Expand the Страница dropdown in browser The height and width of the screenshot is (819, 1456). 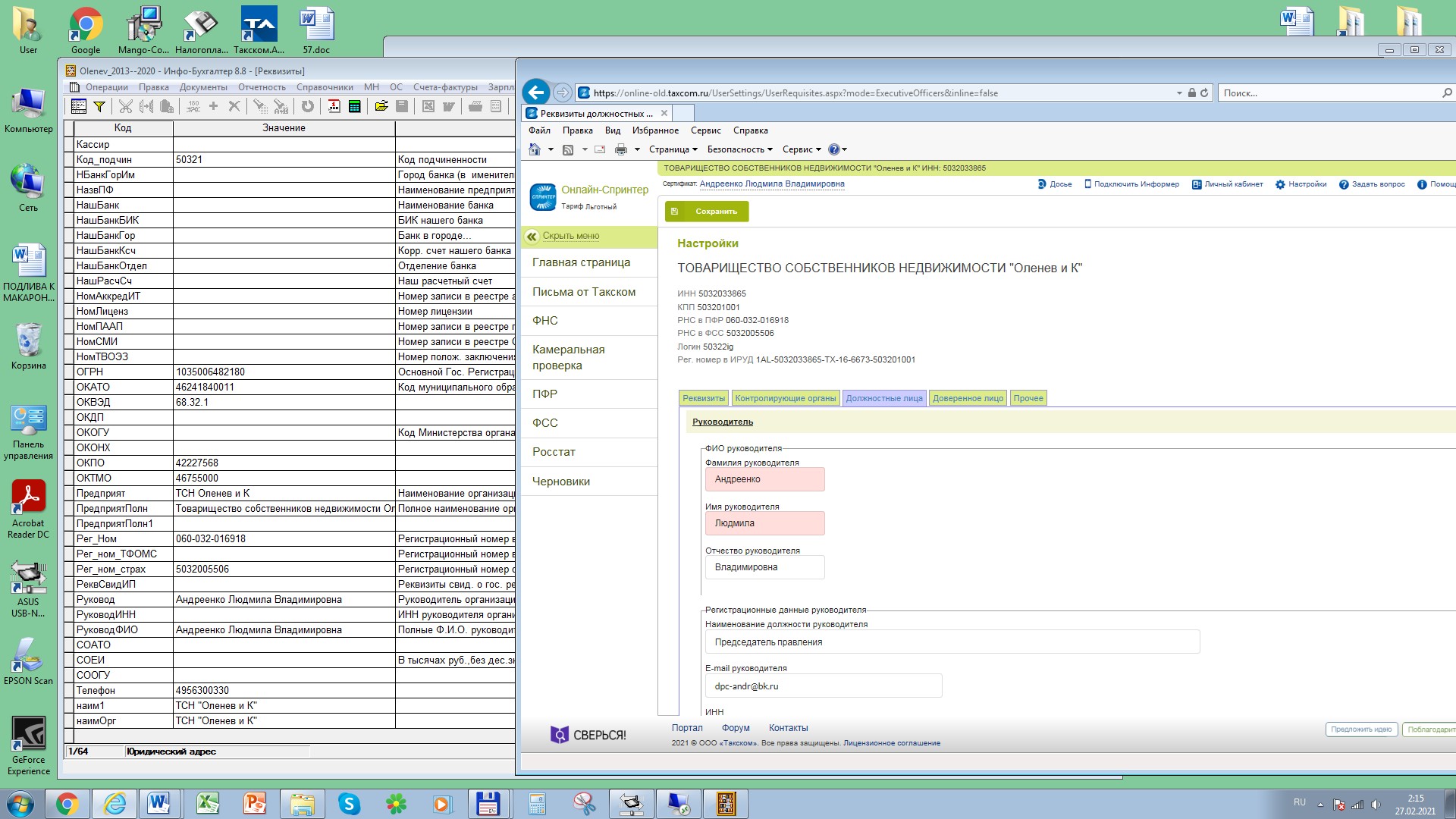[x=673, y=149]
